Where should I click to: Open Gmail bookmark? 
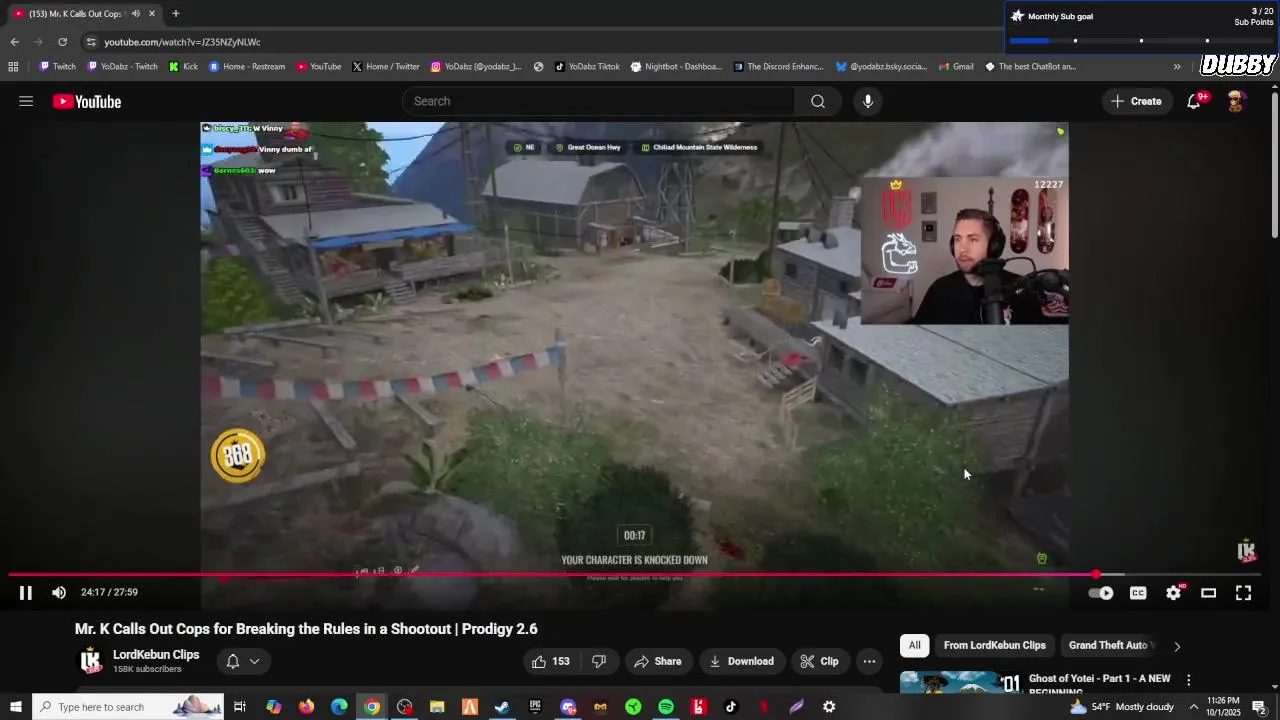point(956,67)
